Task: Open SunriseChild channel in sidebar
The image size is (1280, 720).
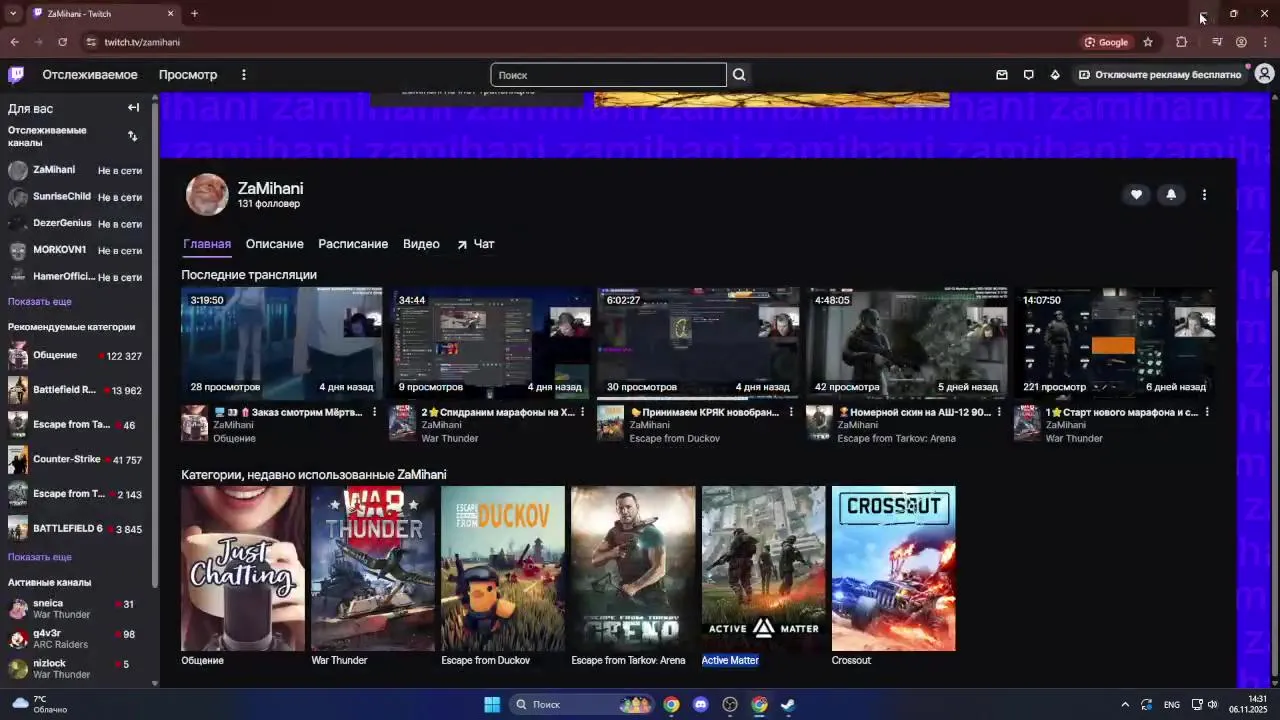Action: coord(75,197)
